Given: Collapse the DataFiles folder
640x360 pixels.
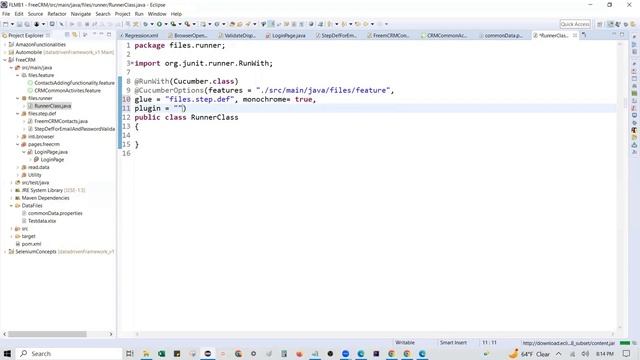Looking at the screenshot, I should click(x=11, y=206).
